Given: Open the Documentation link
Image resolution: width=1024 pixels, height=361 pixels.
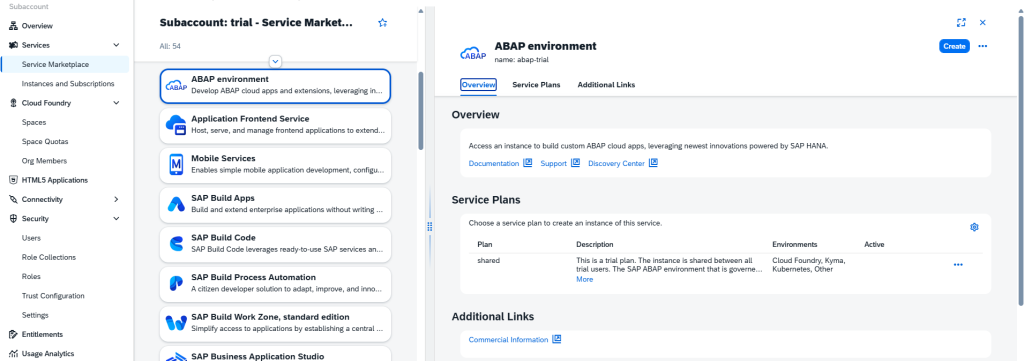Looking at the screenshot, I should click(x=494, y=164).
